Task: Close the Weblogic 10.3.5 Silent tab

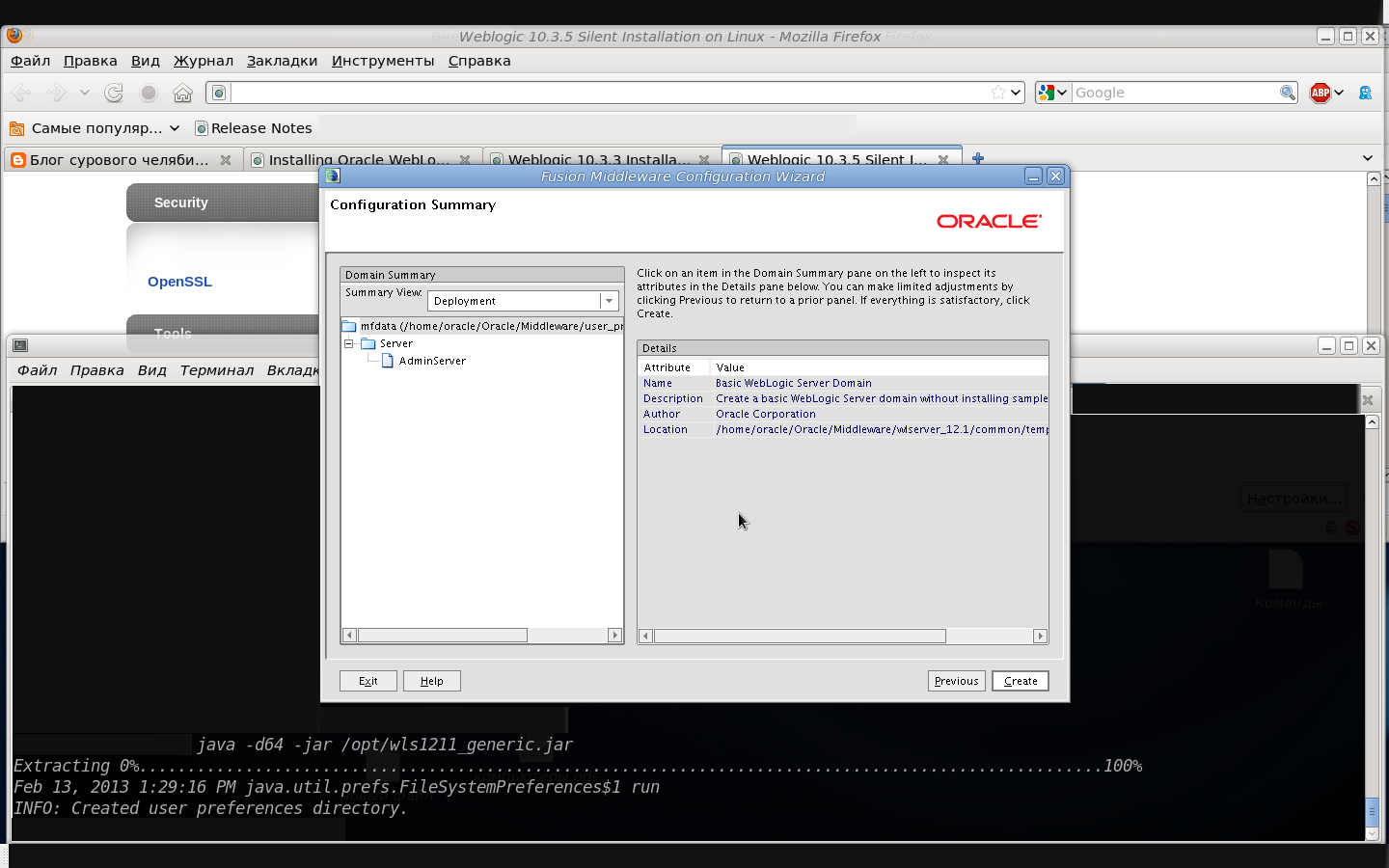Action: point(943,160)
